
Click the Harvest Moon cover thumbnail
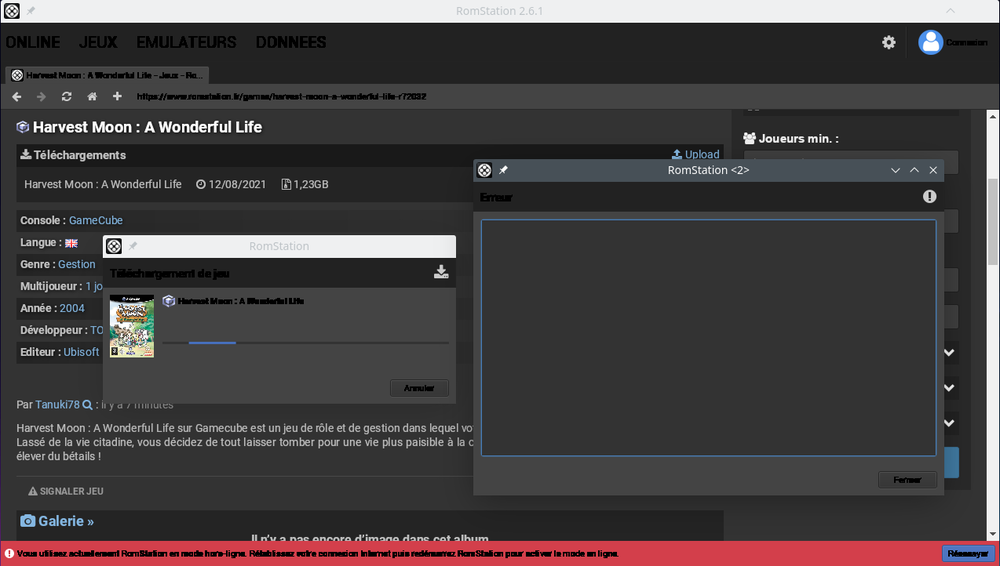coord(132,326)
